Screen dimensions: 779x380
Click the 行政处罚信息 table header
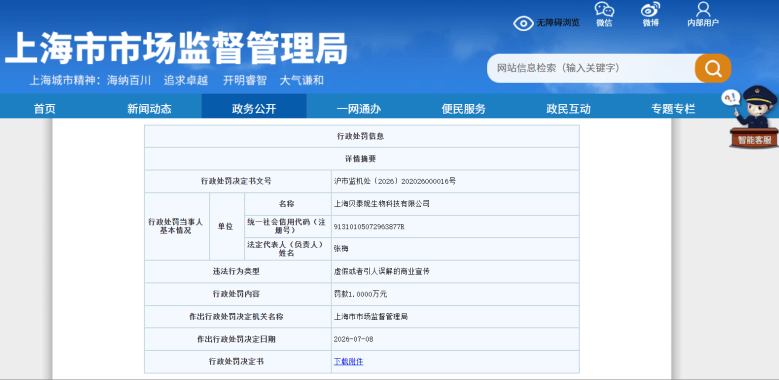(x=362, y=136)
